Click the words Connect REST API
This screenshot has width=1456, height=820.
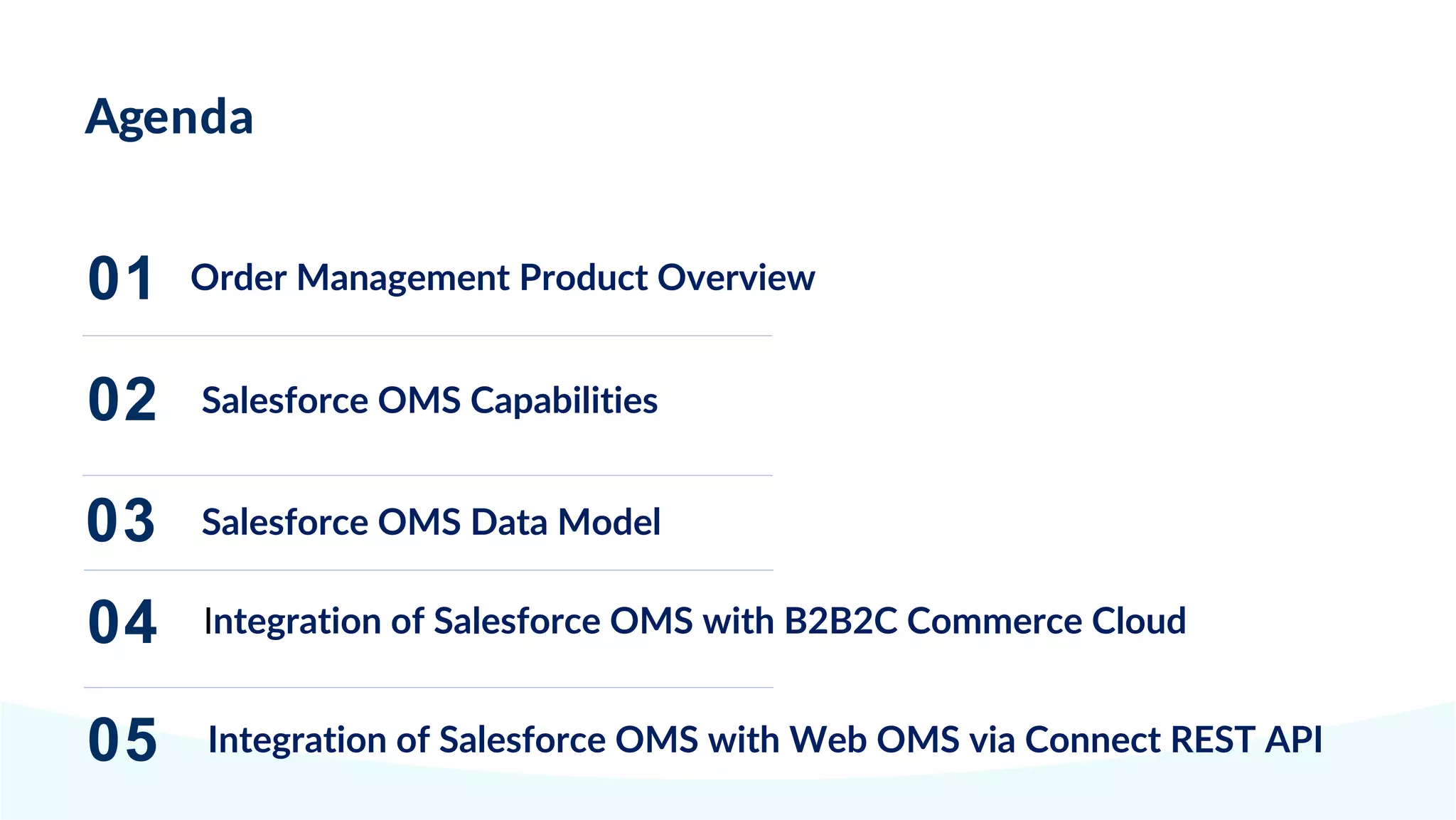coord(1173,740)
